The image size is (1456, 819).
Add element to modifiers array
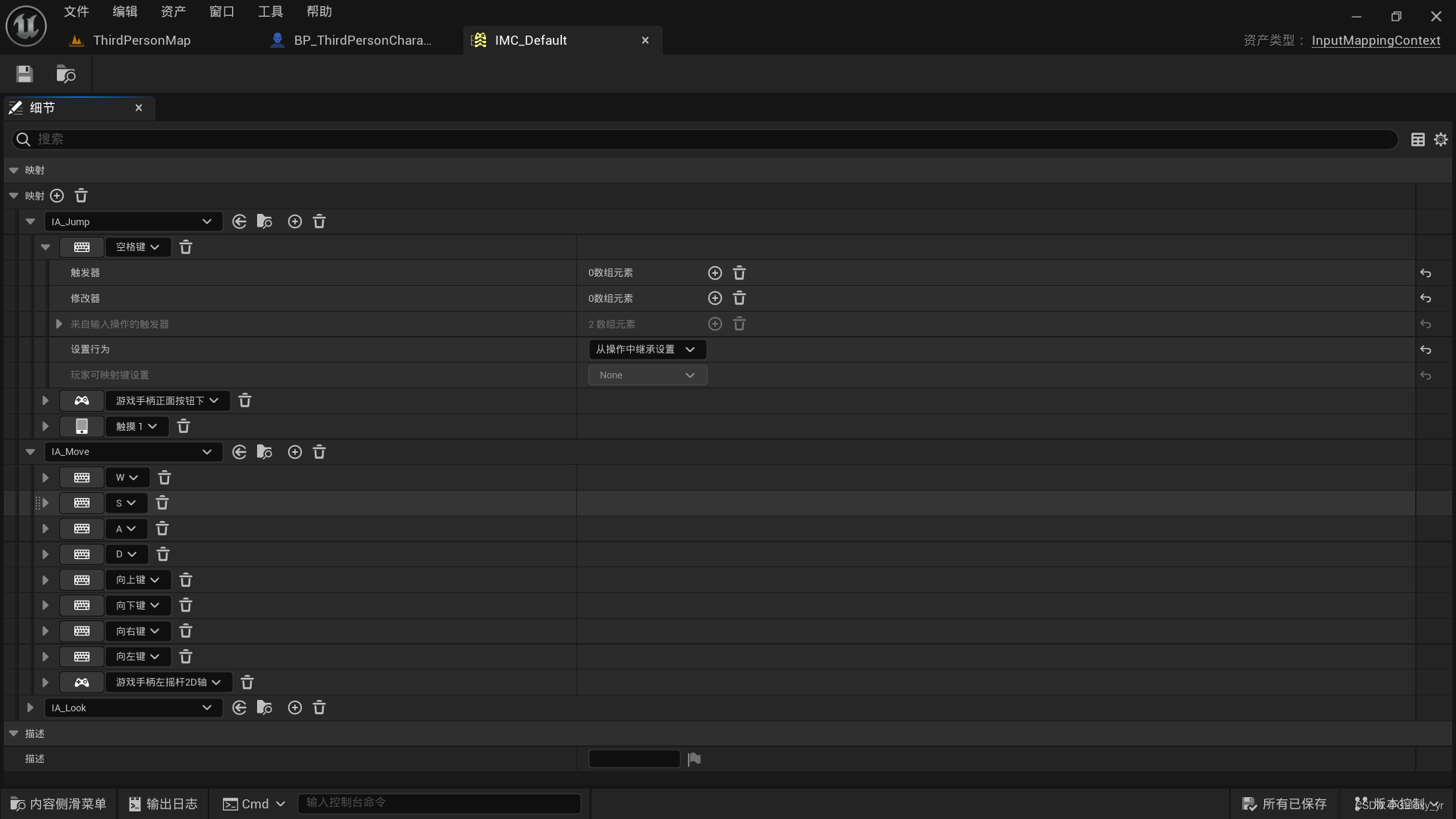(715, 299)
